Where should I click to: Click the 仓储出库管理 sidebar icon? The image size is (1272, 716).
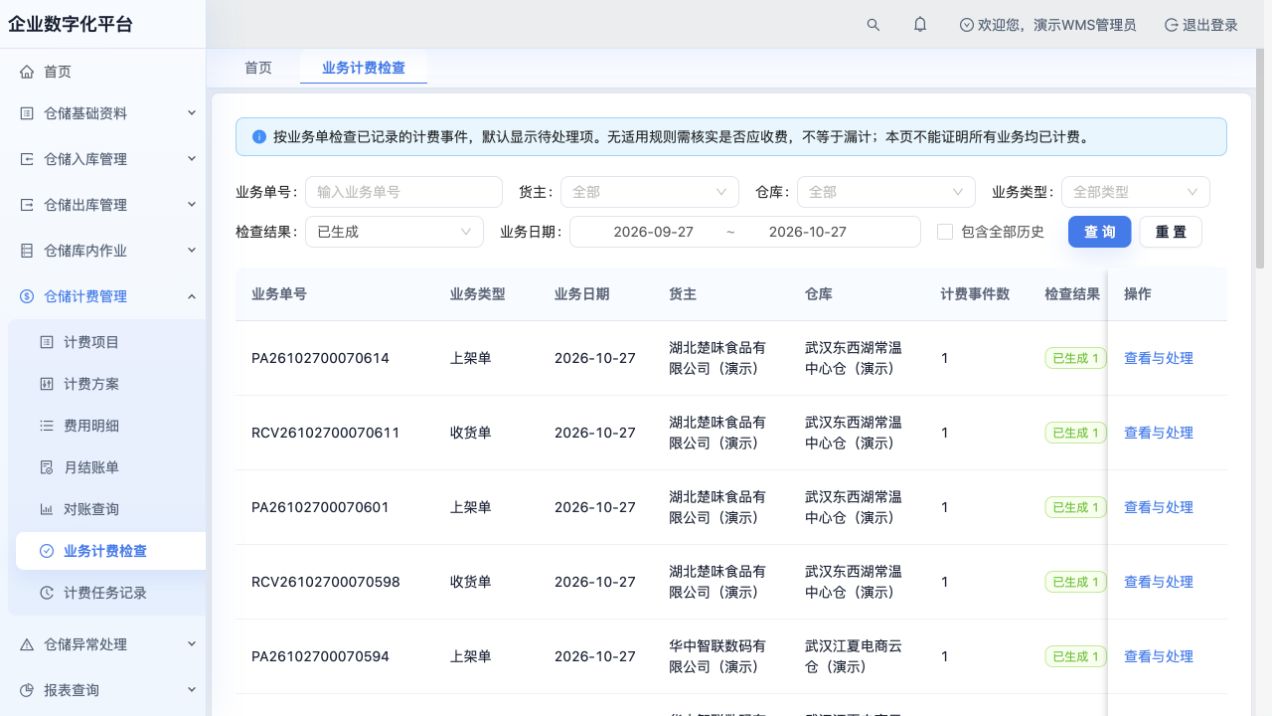coord(27,205)
